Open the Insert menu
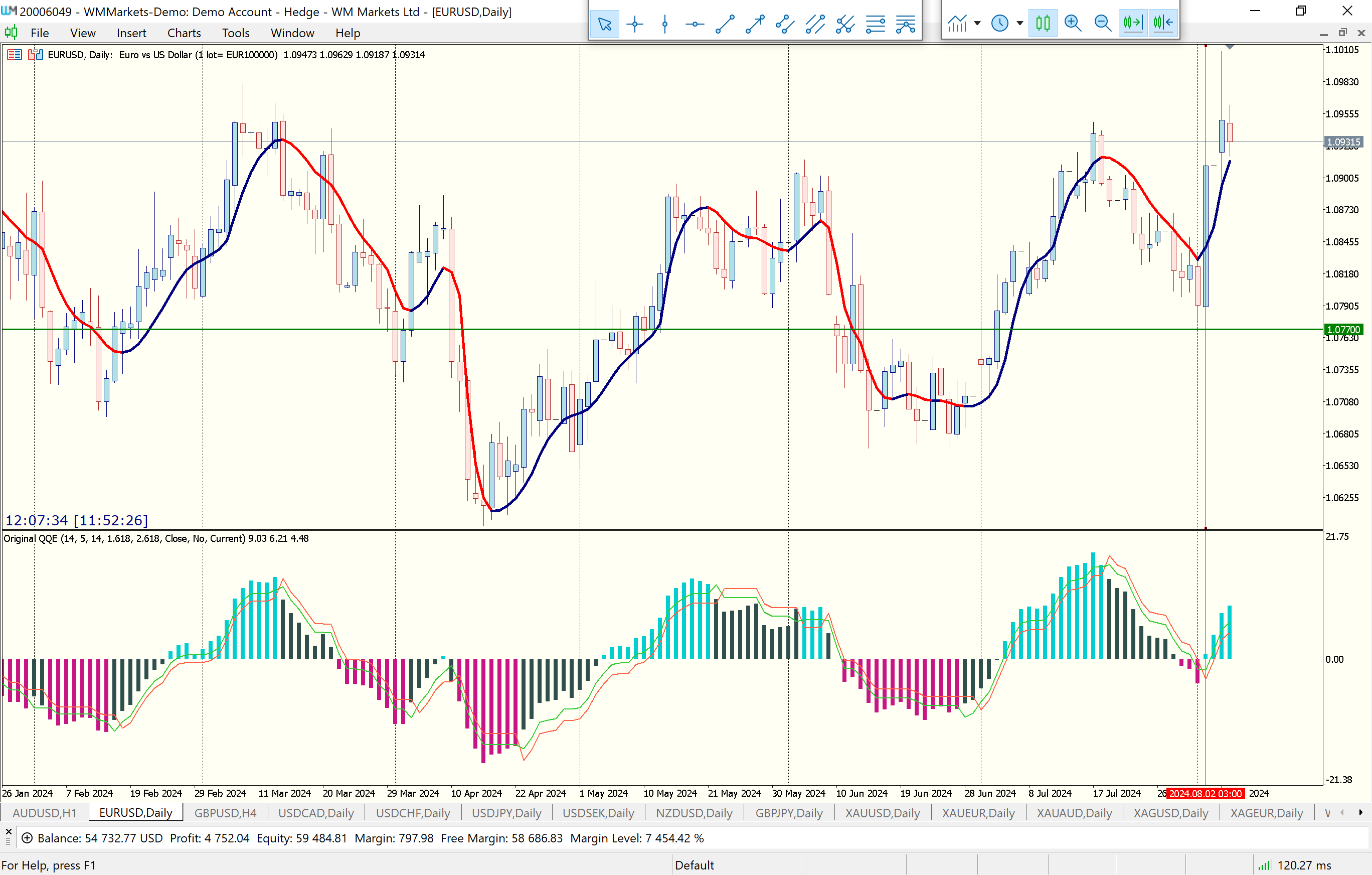 pyautogui.click(x=131, y=33)
